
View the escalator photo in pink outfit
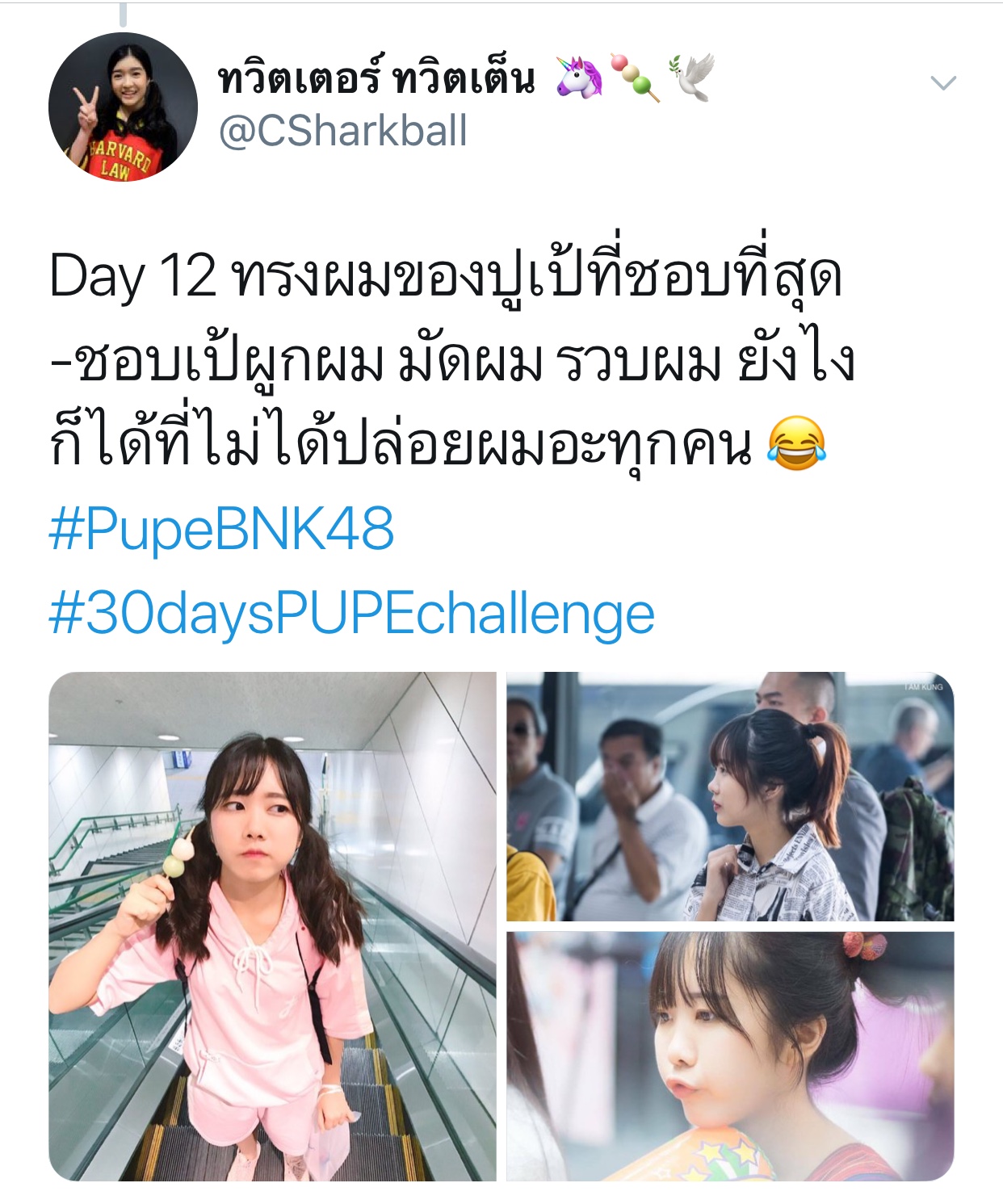coord(272,926)
